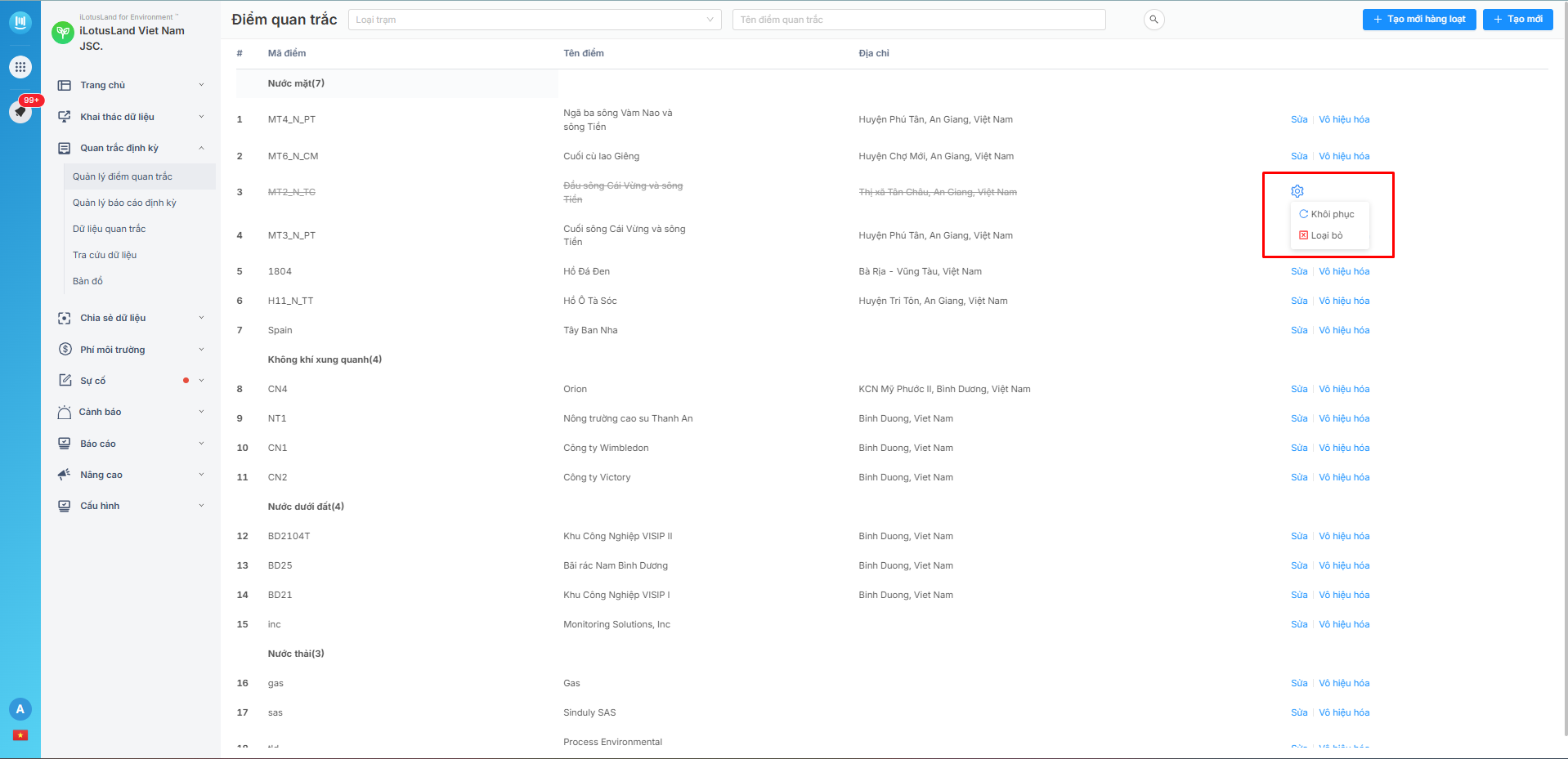Click the H11_N_TT code cell

tap(290, 301)
